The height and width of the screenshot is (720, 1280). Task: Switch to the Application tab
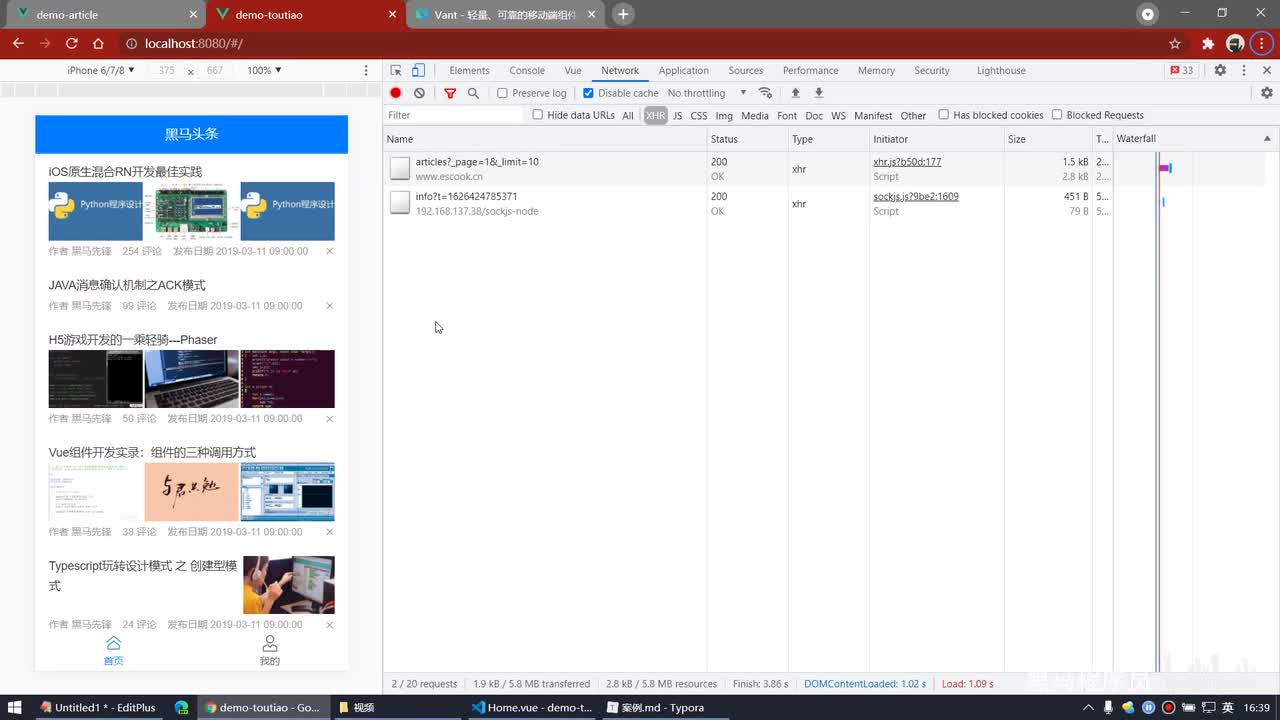click(x=684, y=70)
